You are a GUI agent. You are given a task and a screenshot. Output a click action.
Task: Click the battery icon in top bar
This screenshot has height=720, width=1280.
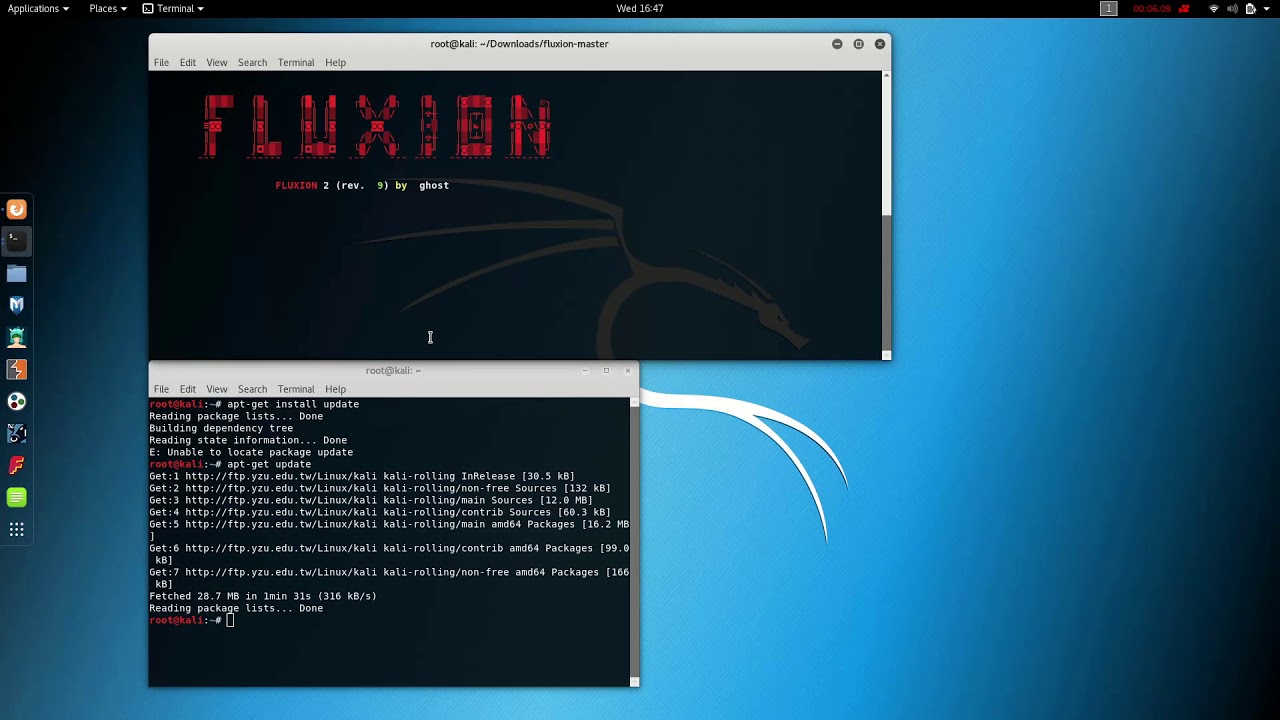[1250, 8]
